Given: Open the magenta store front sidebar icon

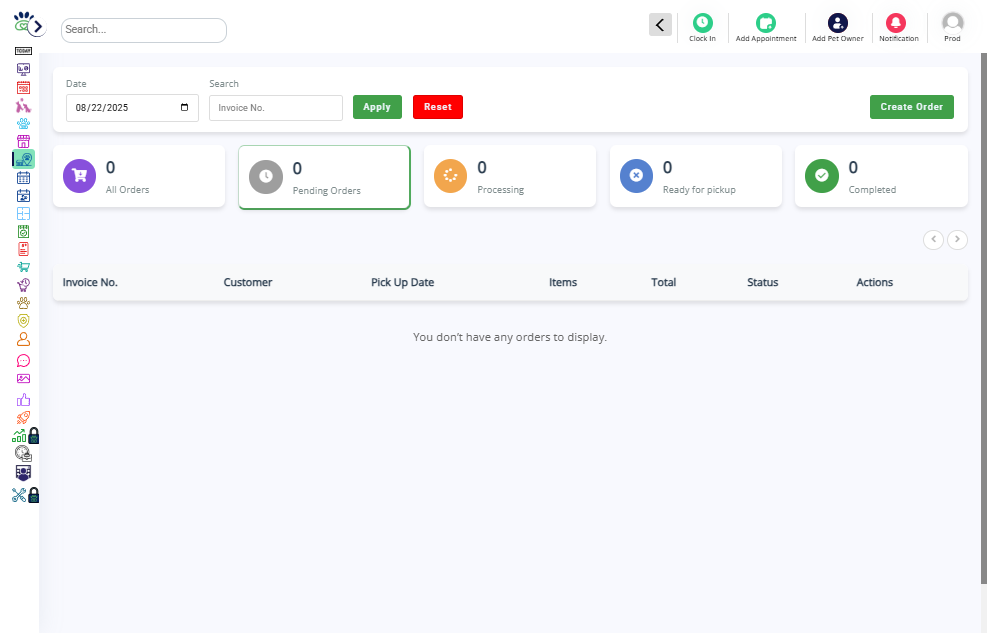Looking at the screenshot, I should [23, 141].
